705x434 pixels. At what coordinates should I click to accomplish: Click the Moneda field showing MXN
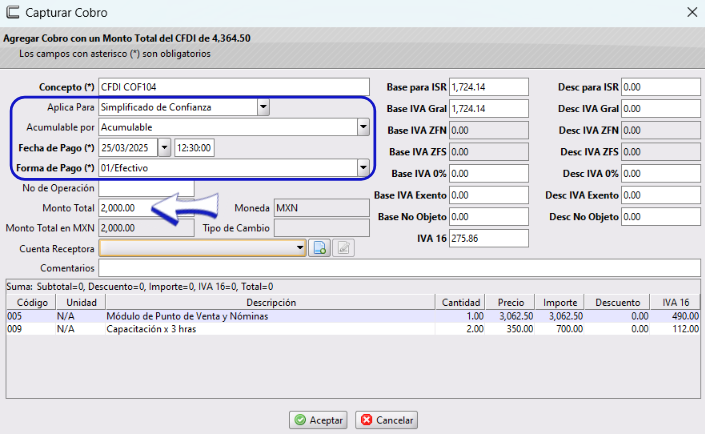(x=322, y=208)
